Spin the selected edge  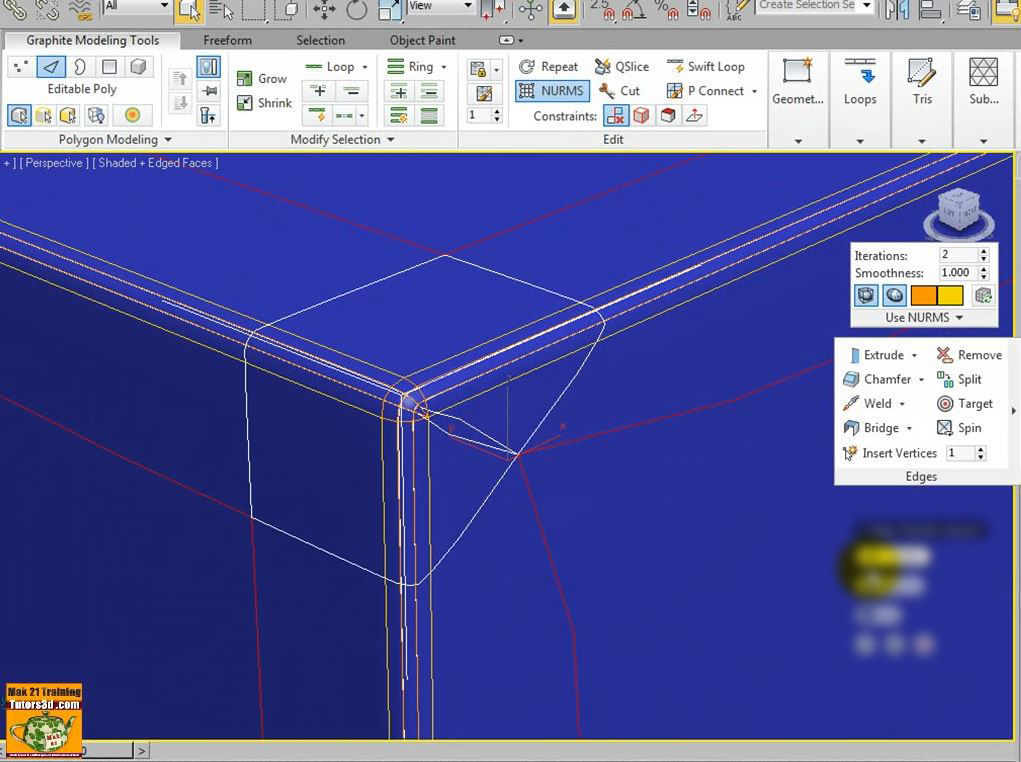click(959, 428)
